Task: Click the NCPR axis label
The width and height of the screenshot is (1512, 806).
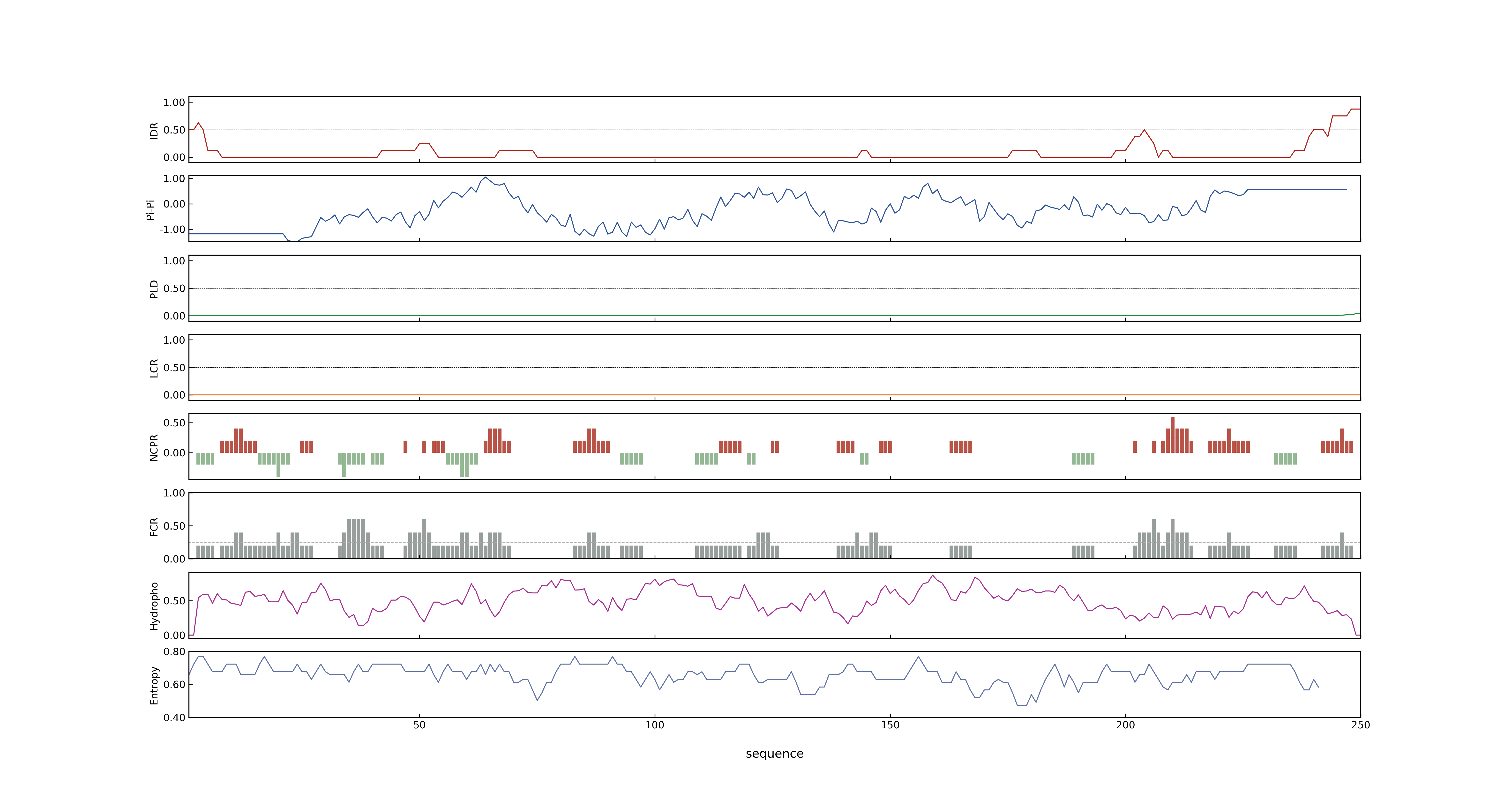Action: (x=154, y=448)
